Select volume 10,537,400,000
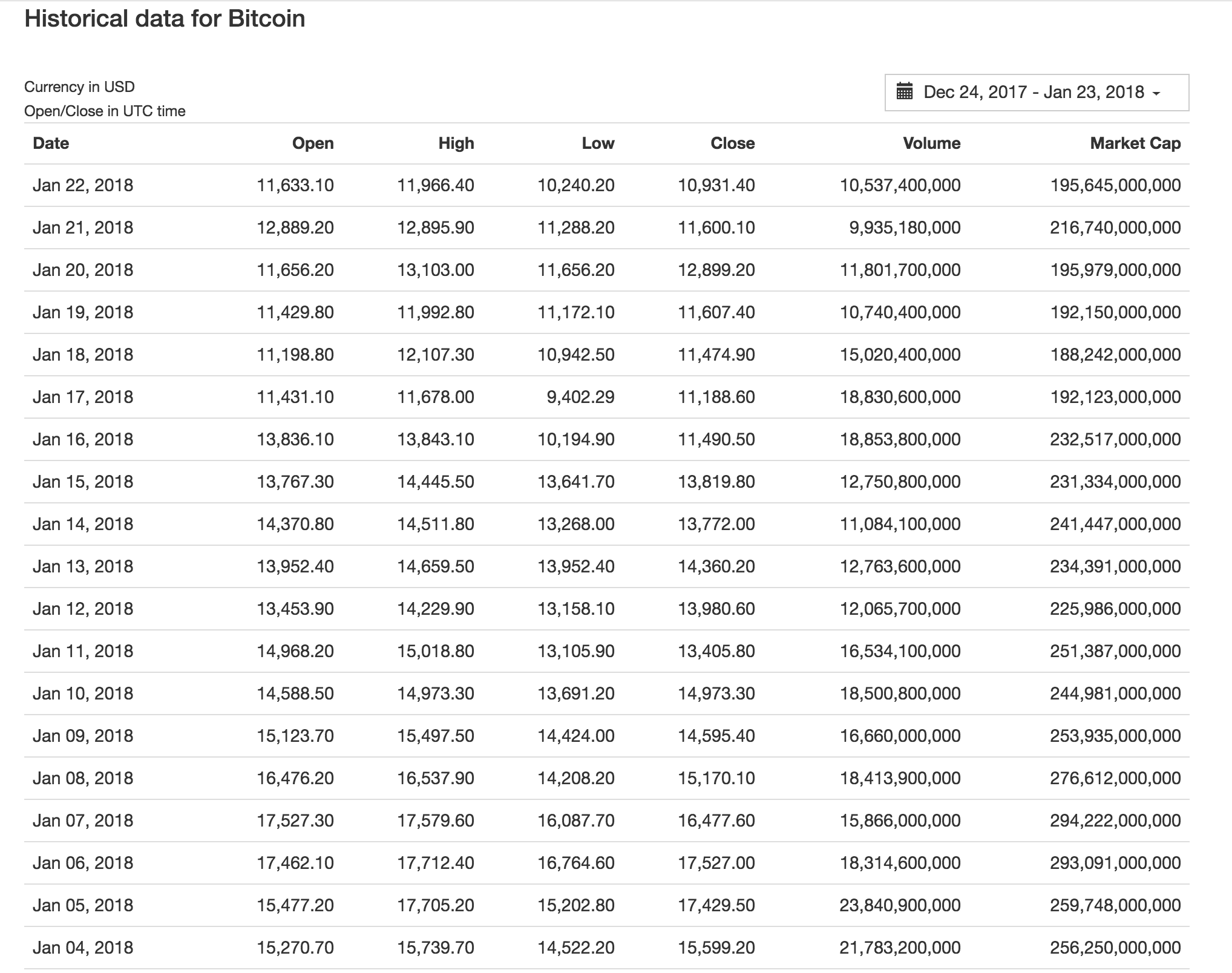Viewport: 1232px width, 973px height. click(x=900, y=185)
